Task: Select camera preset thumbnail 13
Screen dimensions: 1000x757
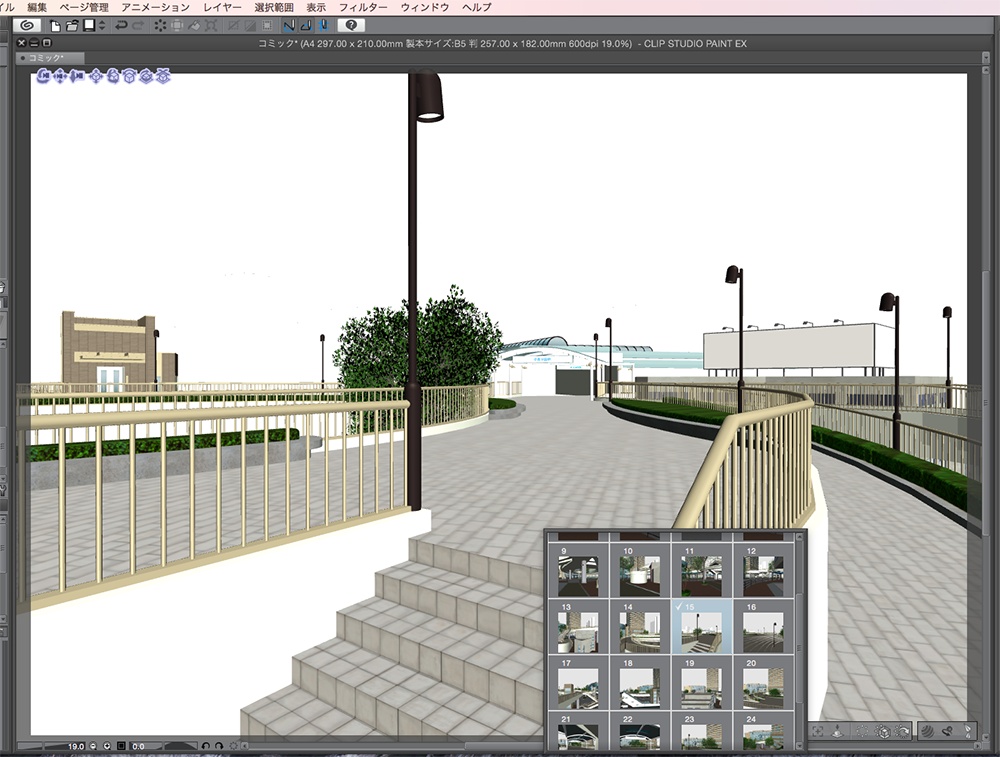Action: point(578,626)
